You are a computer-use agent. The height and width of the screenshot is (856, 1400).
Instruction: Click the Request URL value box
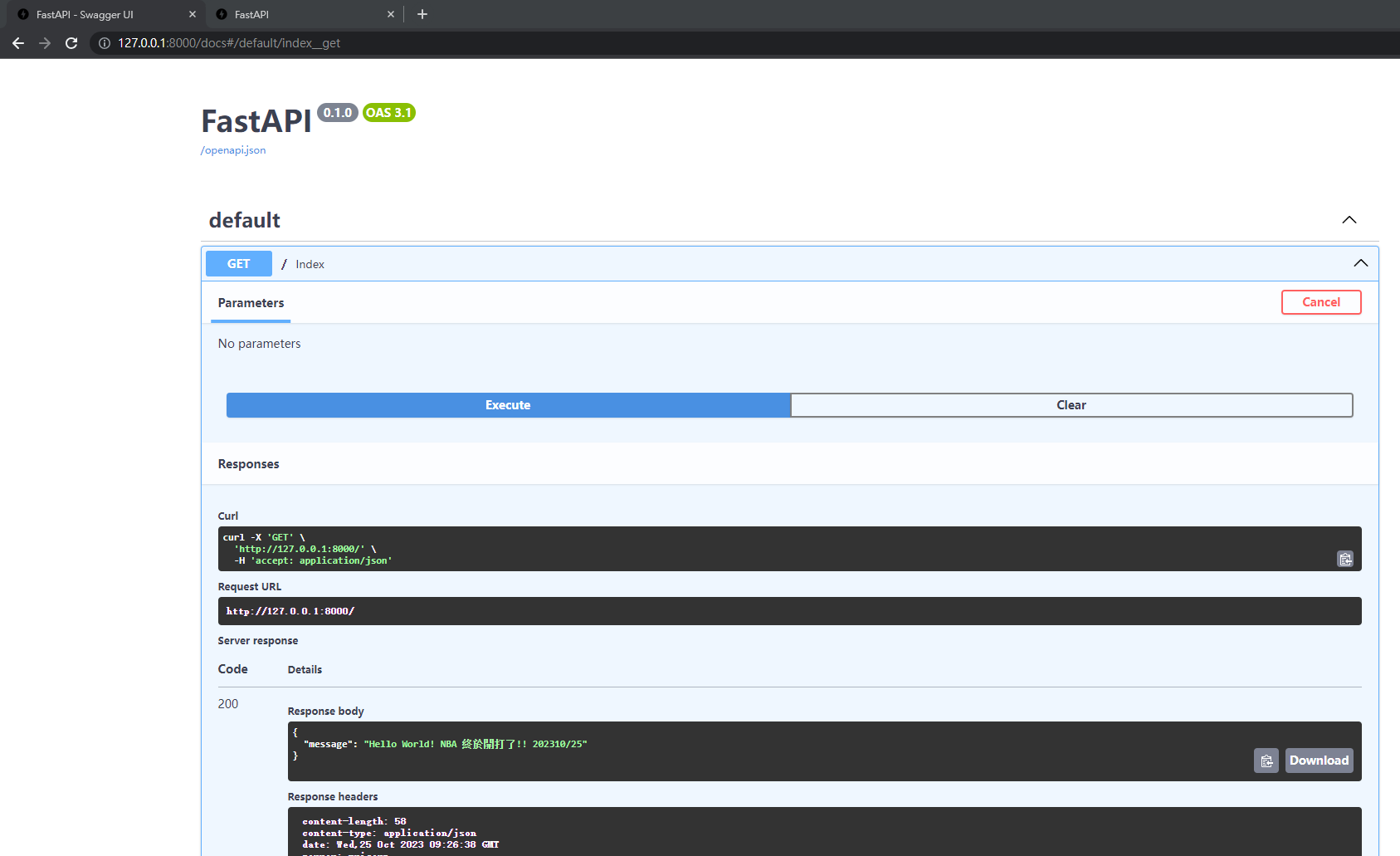tap(789, 611)
